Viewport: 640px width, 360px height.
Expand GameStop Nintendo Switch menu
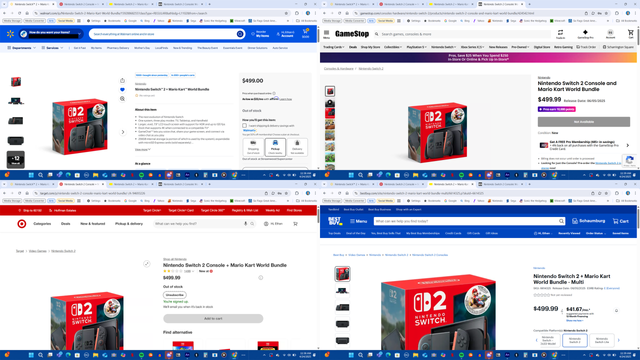444,47
